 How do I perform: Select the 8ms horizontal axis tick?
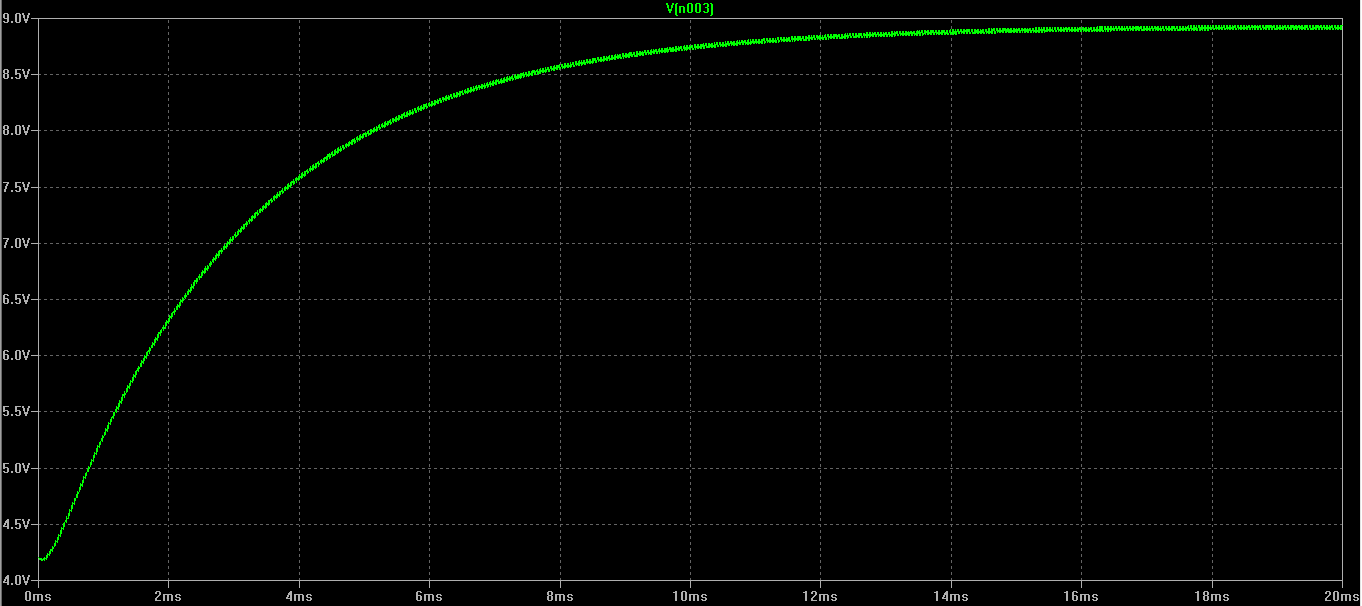pos(560,596)
